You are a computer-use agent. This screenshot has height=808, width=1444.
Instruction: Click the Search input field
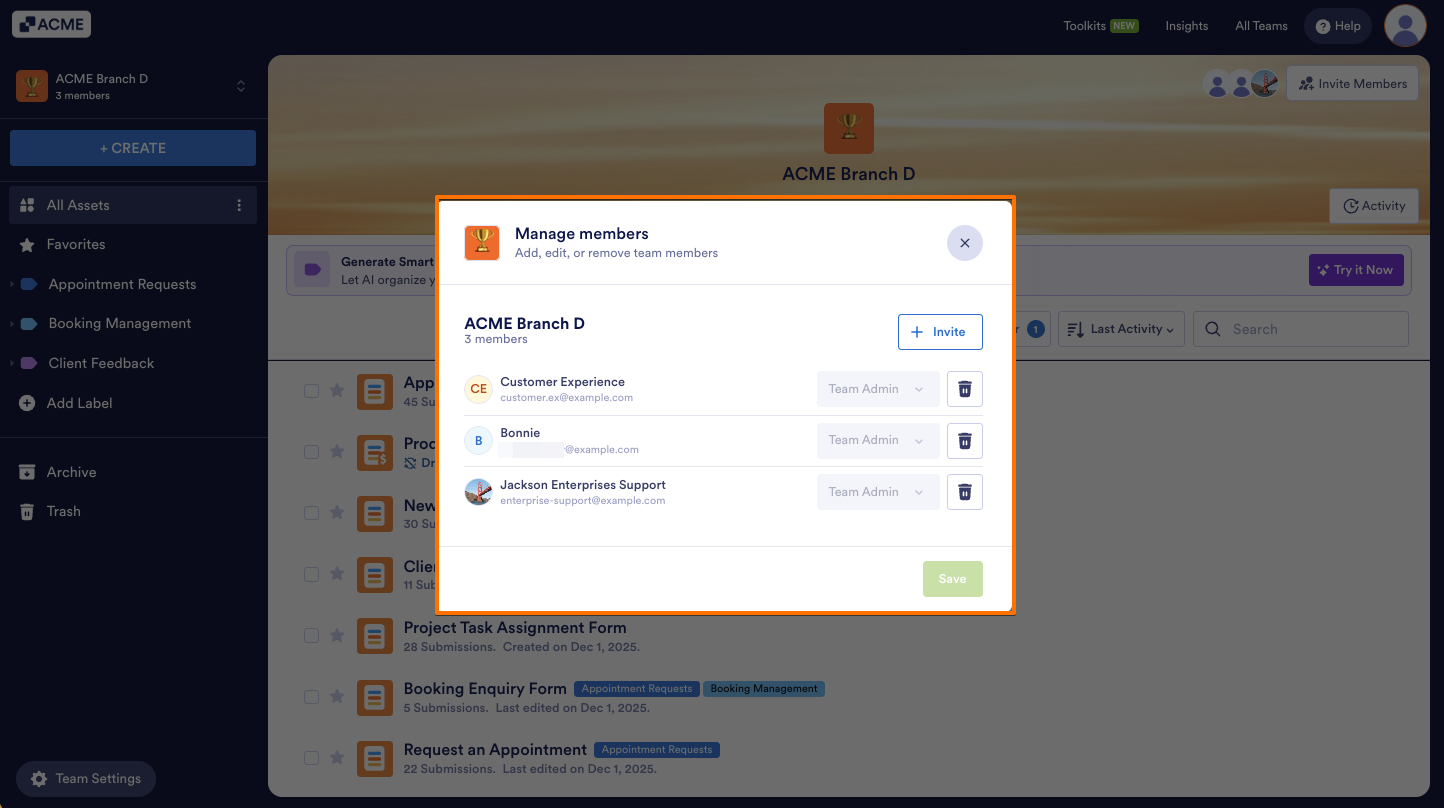(1301, 329)
